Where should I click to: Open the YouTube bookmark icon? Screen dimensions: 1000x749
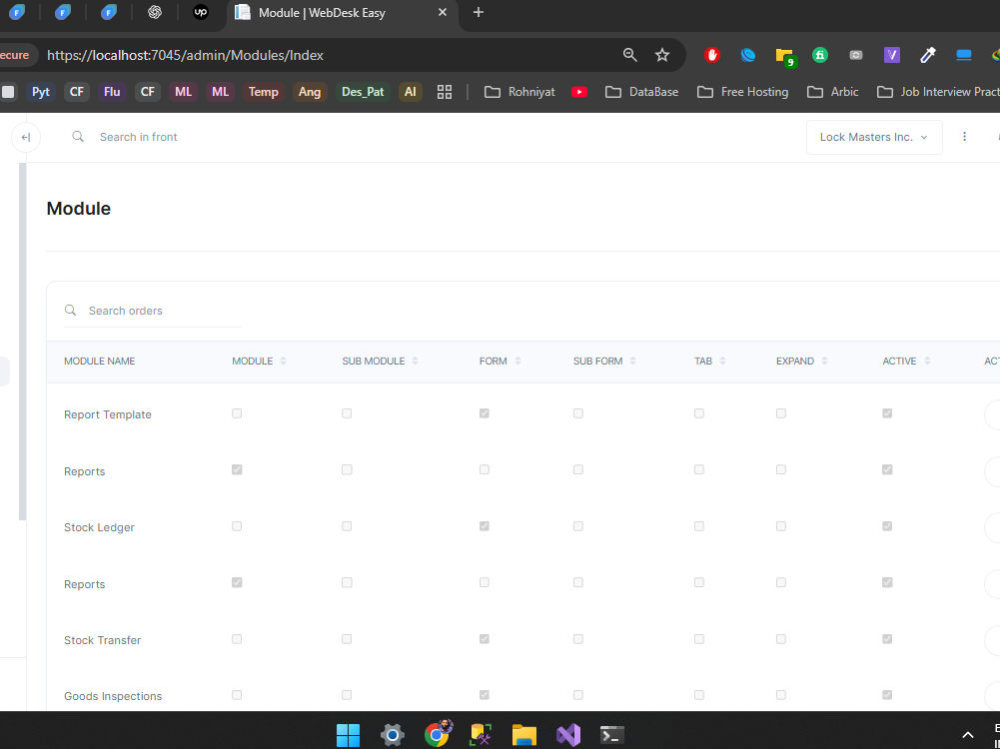579,92
